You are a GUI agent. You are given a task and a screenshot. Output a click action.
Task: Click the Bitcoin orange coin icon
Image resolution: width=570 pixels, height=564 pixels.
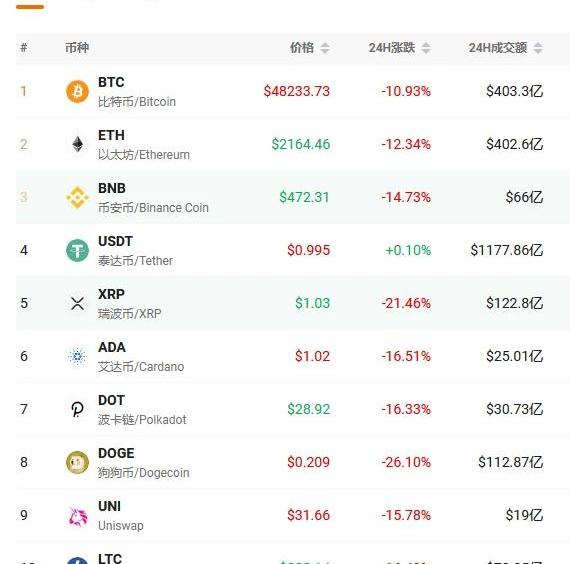[x=77, y=91]
